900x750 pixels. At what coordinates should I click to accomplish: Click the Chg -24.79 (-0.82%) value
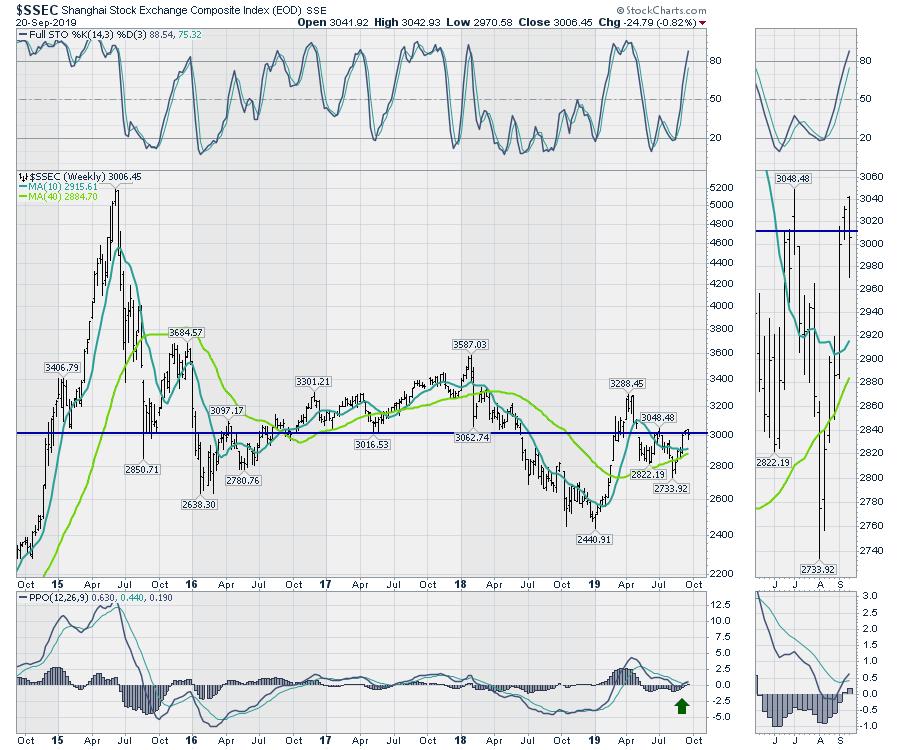(647, 22)
